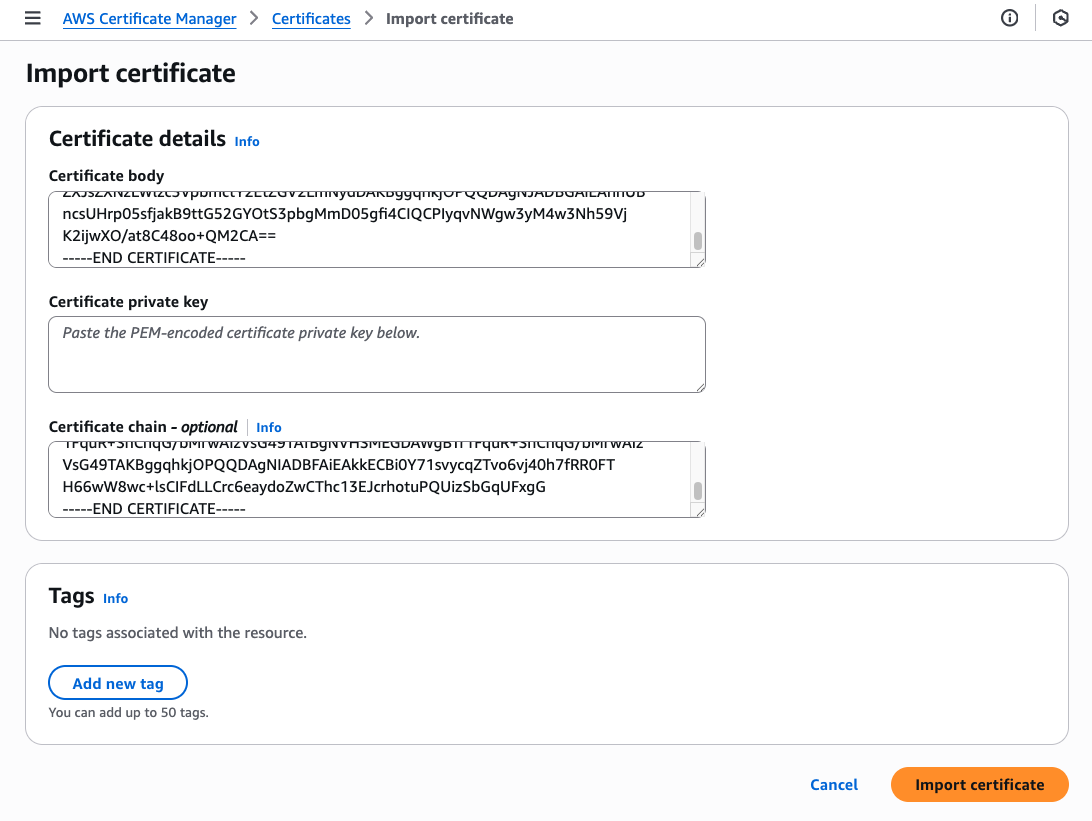This screenshot has height=821, width=1092.
Task: Click the Info link next to Tags
Action: (x=115, y=598)
